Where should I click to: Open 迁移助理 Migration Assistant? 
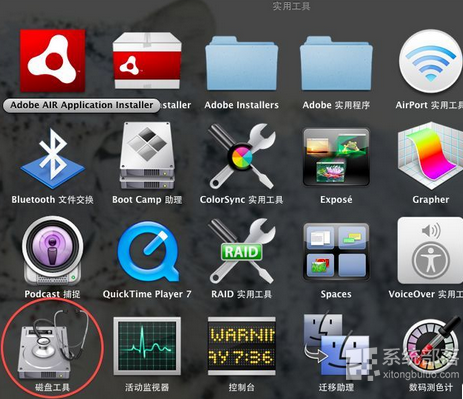point(336,345)
